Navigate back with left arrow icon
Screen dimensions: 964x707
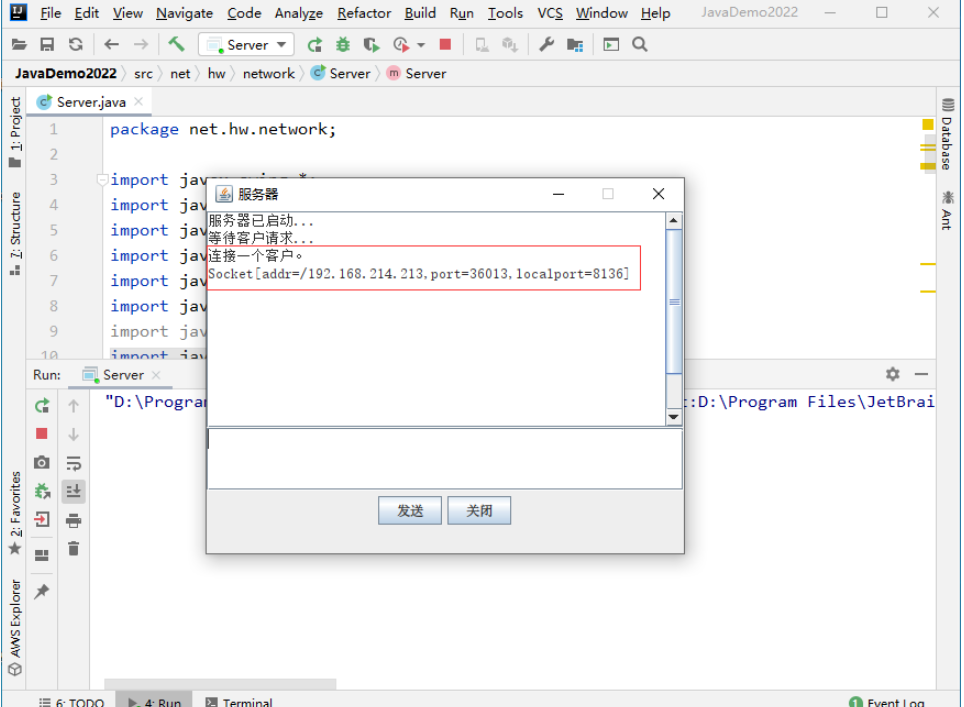pos(111,44)
